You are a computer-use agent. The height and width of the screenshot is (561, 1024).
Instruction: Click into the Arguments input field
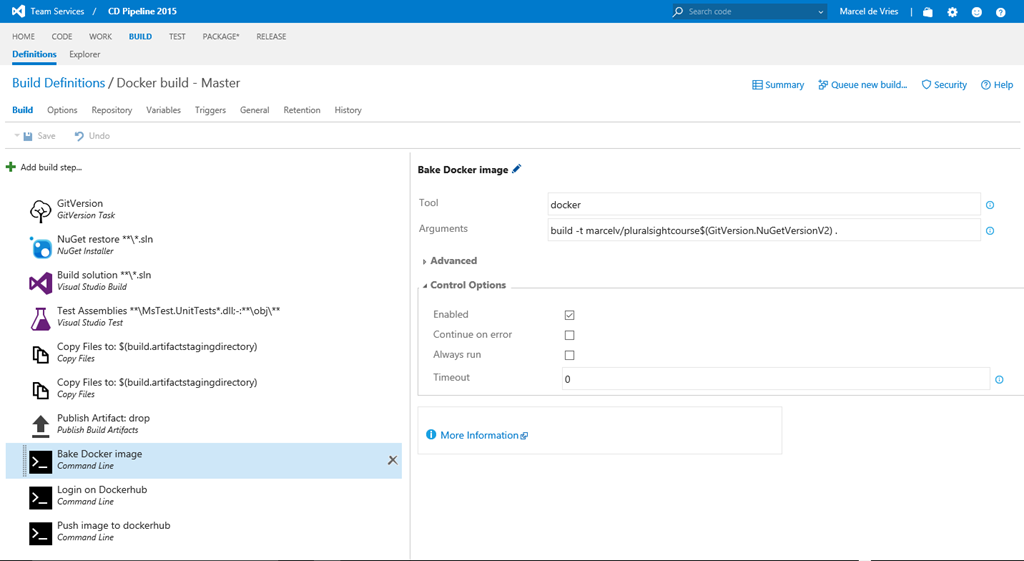(764, 230)
